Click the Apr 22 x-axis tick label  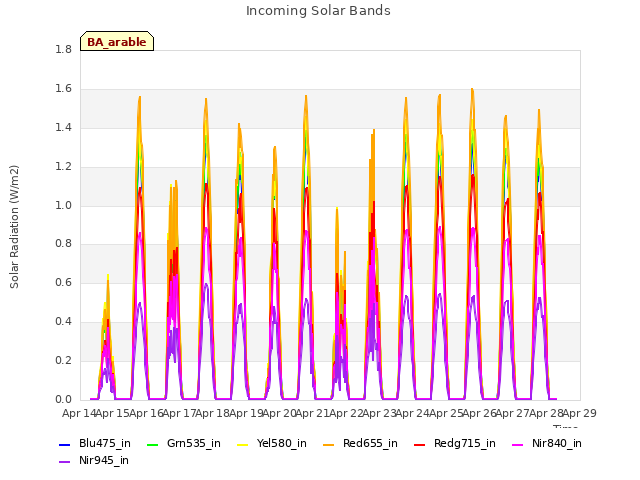click(x=346, y=413)
